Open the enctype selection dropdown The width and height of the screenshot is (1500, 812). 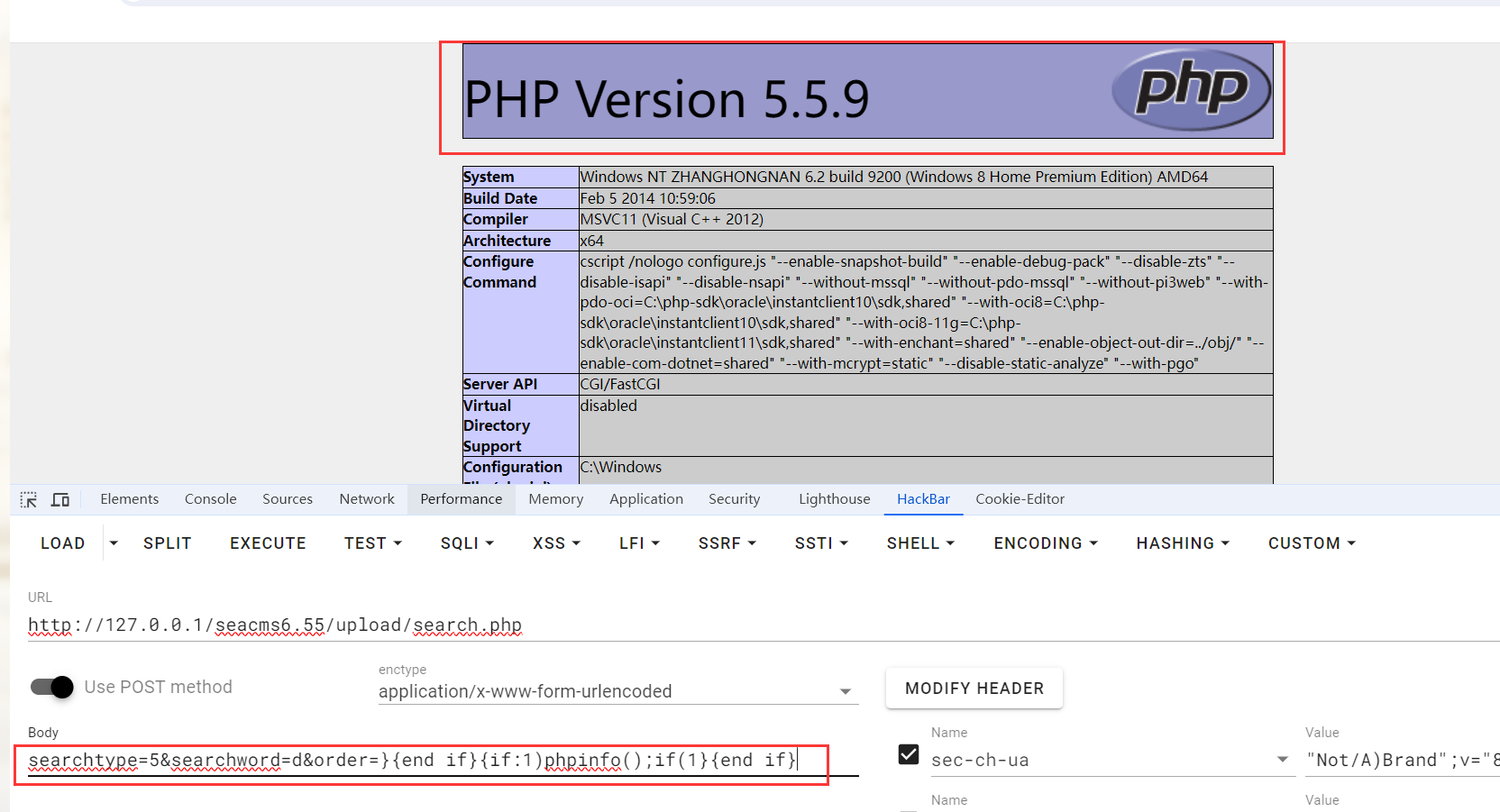617,691
